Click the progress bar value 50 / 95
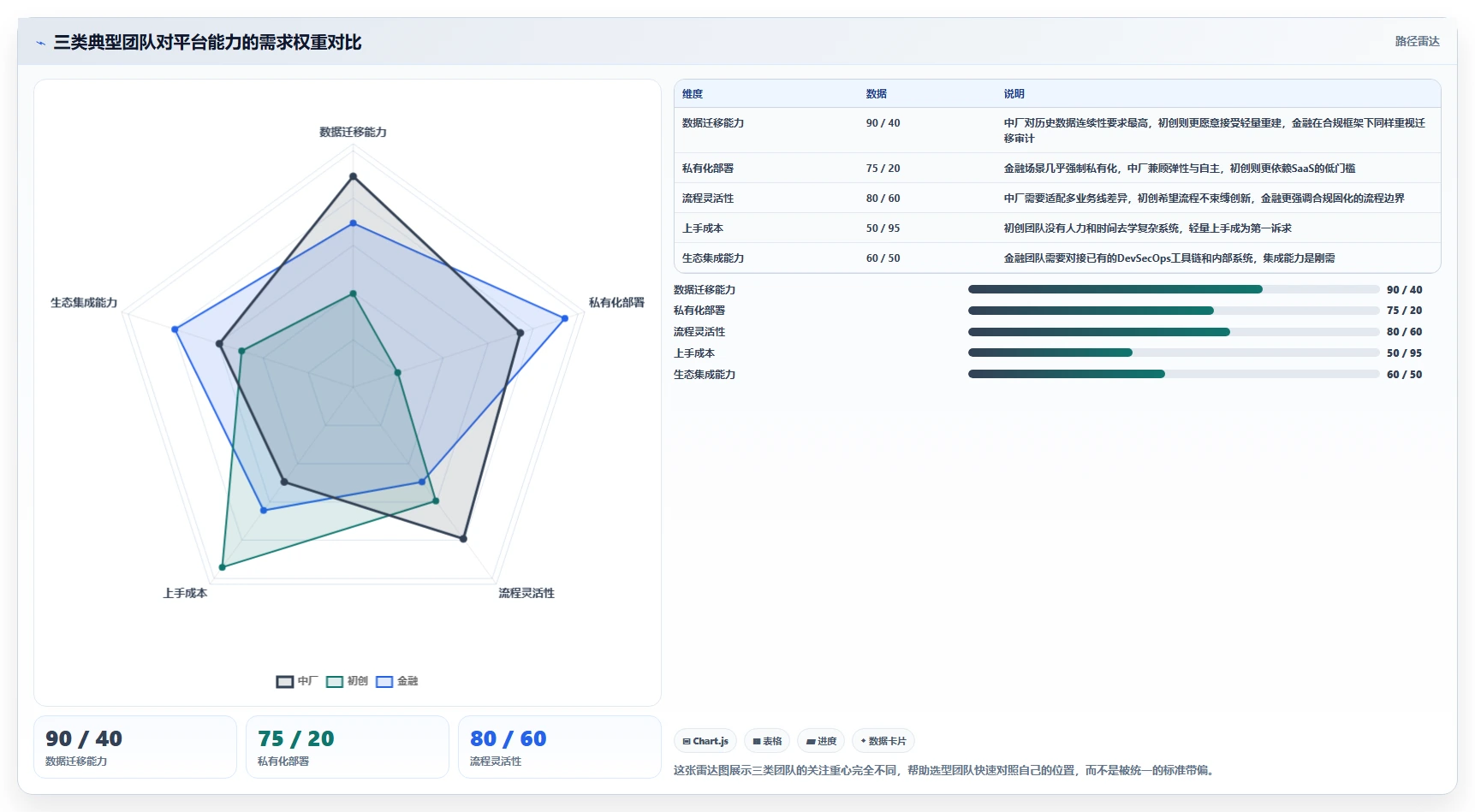 (1404, 353)
